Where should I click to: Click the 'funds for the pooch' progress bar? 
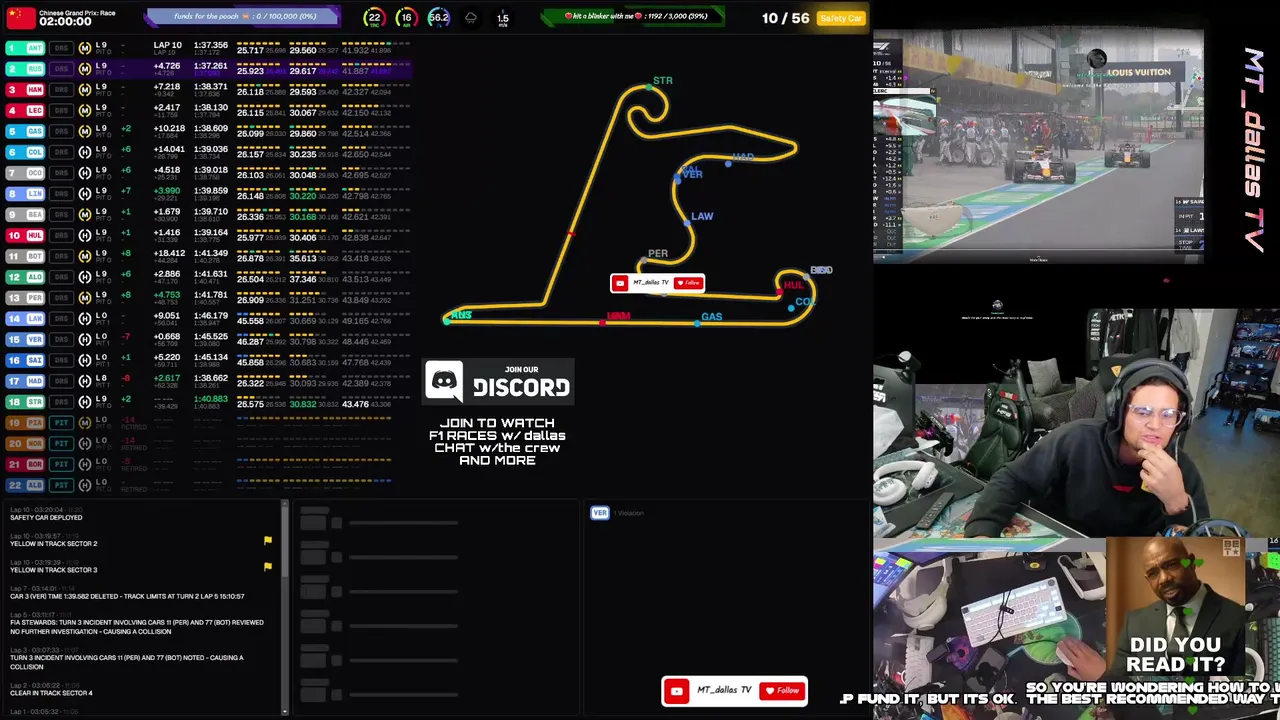243,17
